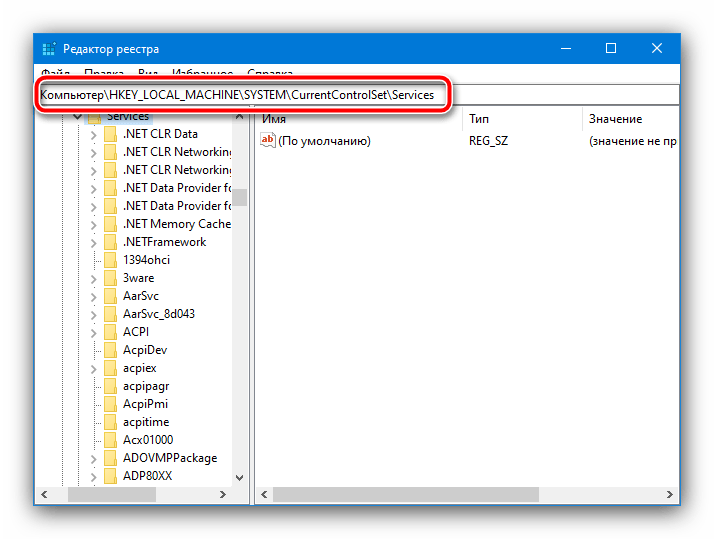Click the tree vertical scrollbar thumb
The width and height of the screenshot is (714, 539).
(240, 198)
